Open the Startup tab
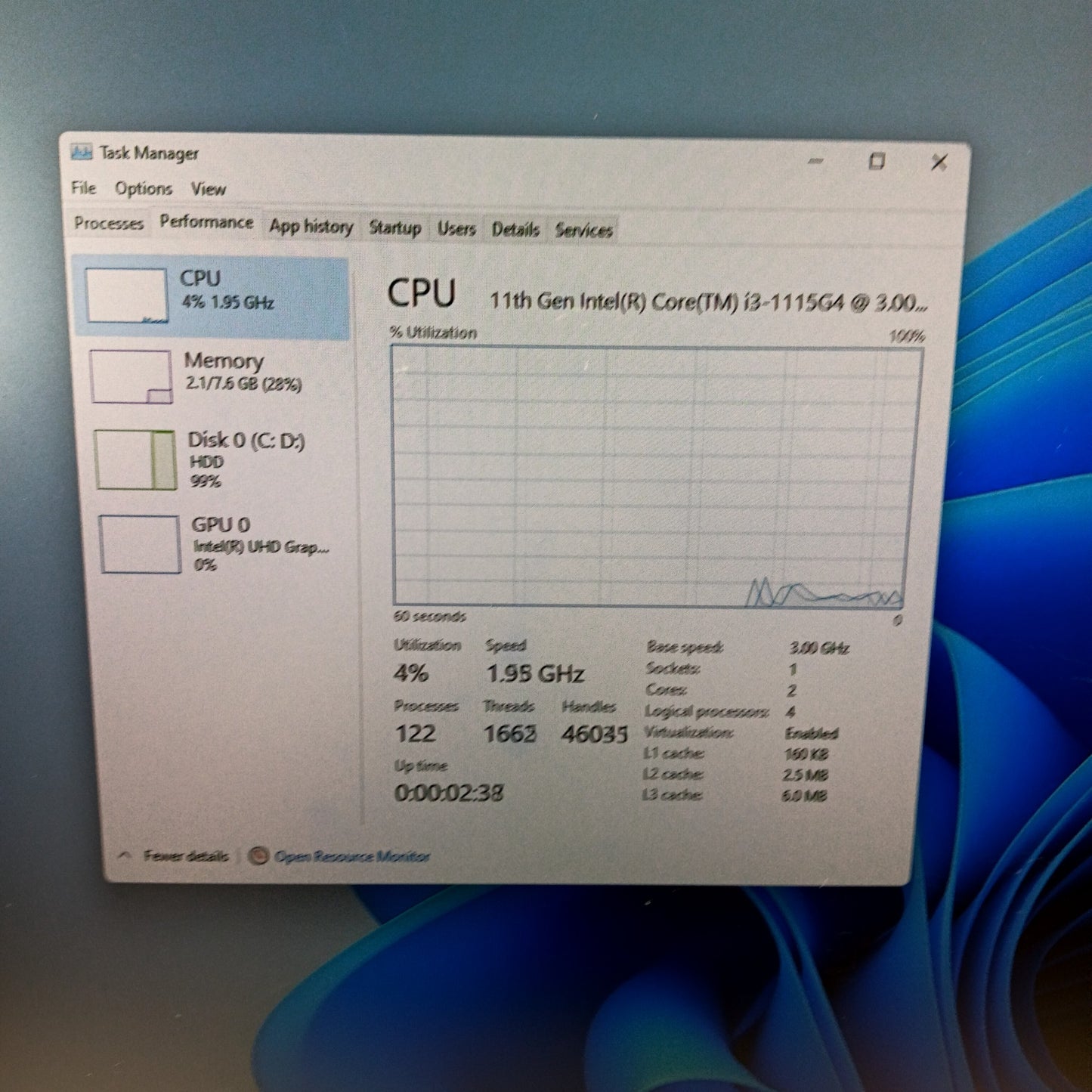This screenshot has height=1092, width=1092. click(x=394, y=227)
